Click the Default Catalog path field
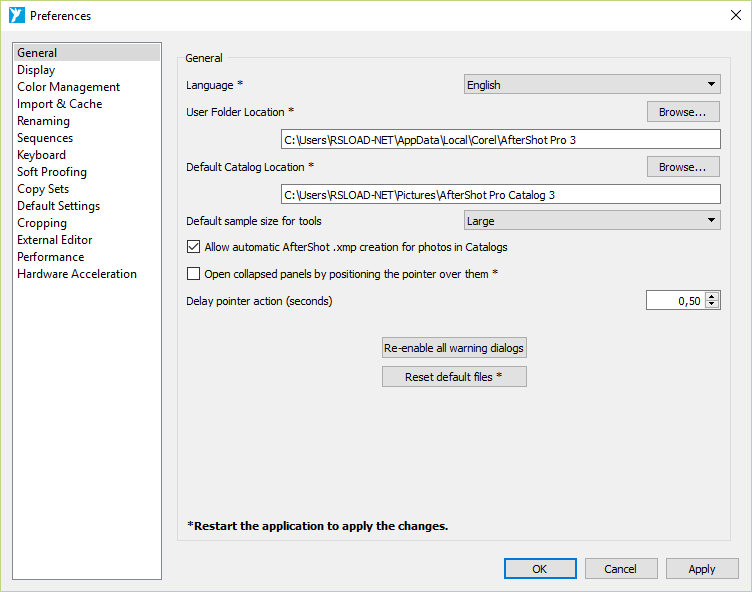The width and height of the screenshot is (752, 592). [500, 195]
